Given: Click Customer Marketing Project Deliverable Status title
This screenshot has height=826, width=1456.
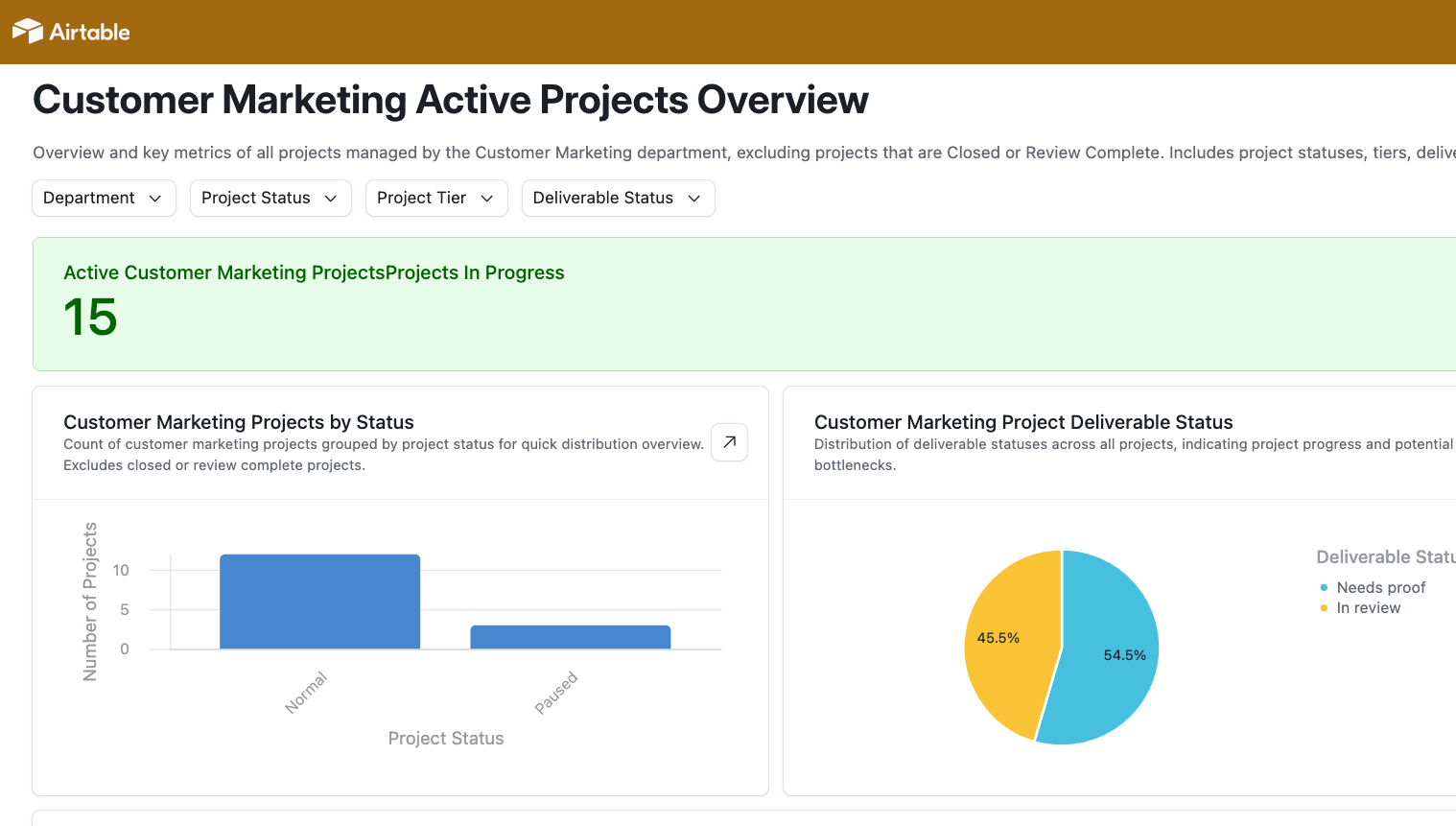Looking at the screenshot, I should 1023,422.
